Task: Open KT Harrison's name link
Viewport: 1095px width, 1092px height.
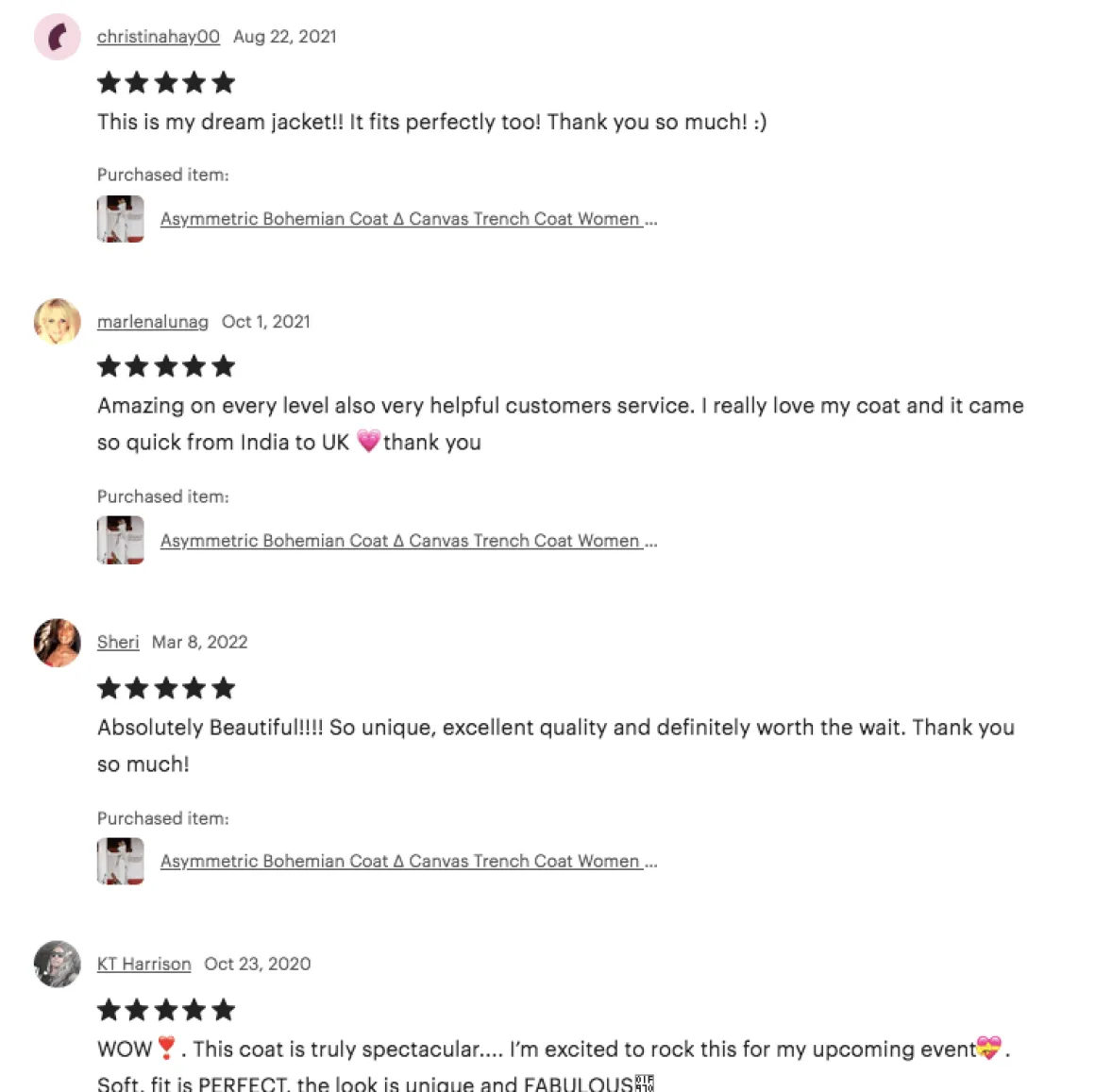Action: [x=143, y=964]
